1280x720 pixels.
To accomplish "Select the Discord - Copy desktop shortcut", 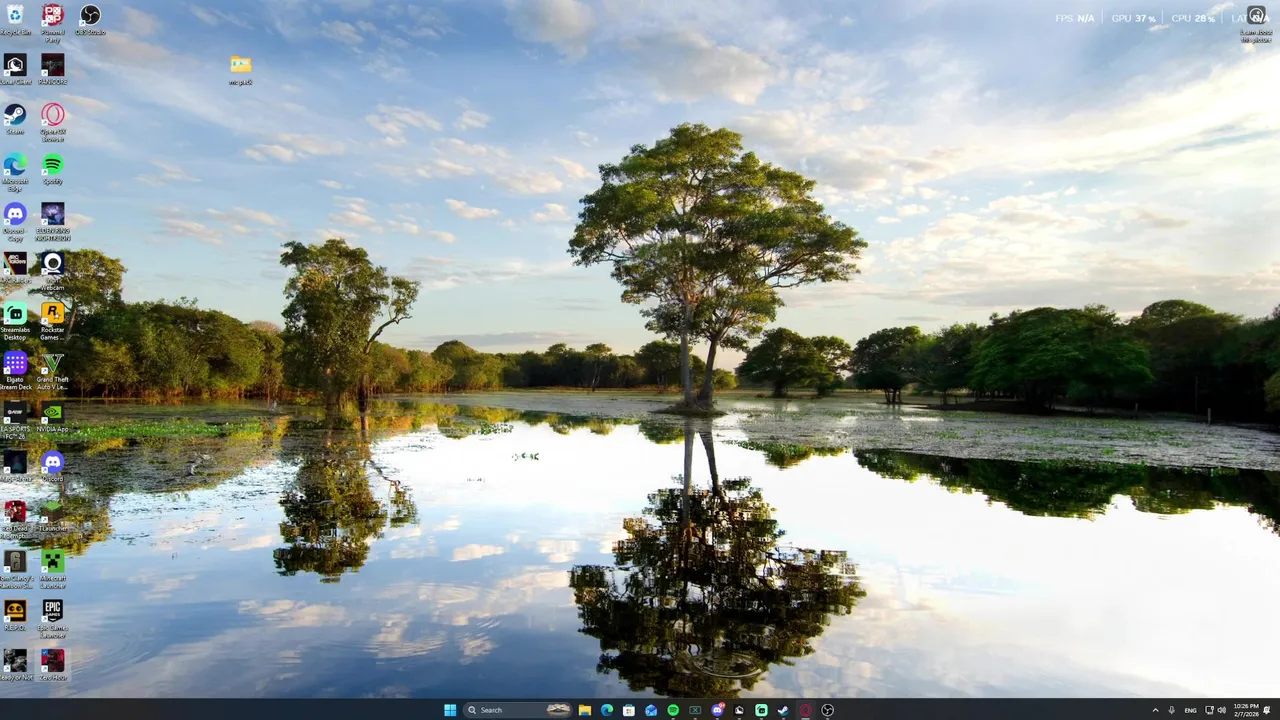I will click(15, 222).
